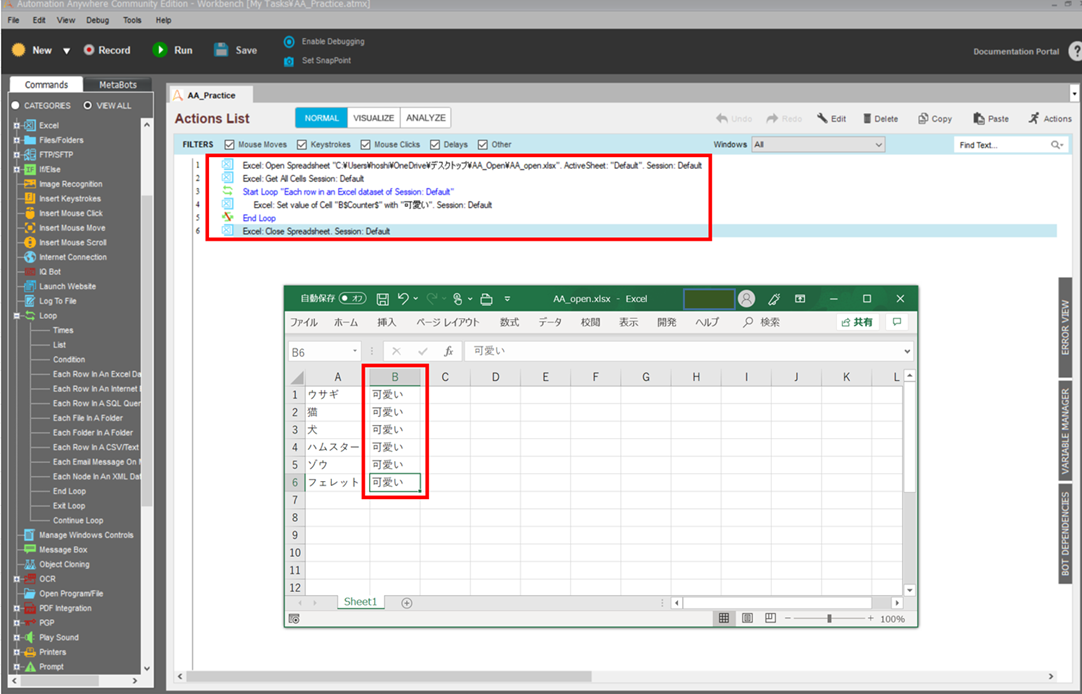Click the Record icon
This screenshot has height=694, width=1082.
tap(89, 50)
